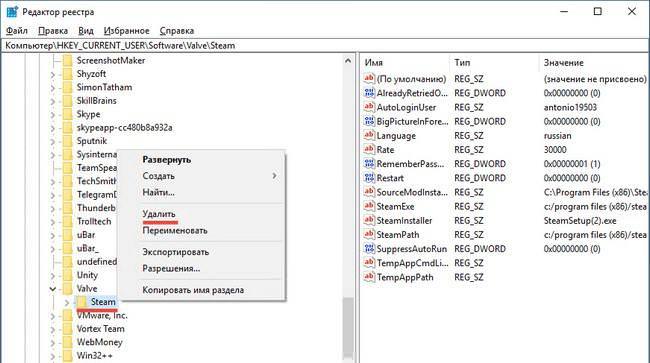Expand the Steam subkey arrow
Image resolution: width=650 pixels, height=363 pixels.
tap(67, 302)
